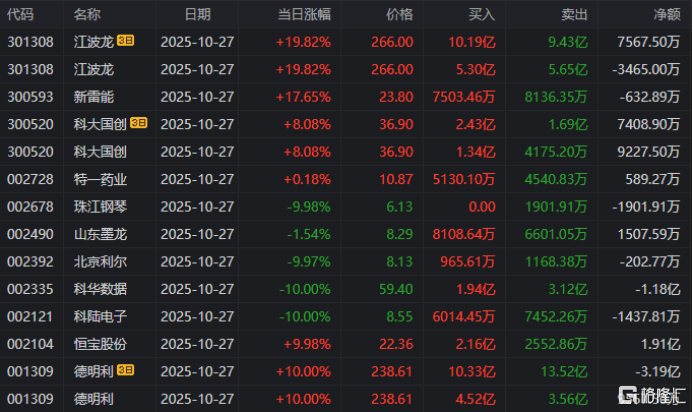This screenshot has width=693, height=412.
Task: Click the 10.19亿 buy amount for 江波龙
Action: [x=472, y=42]
